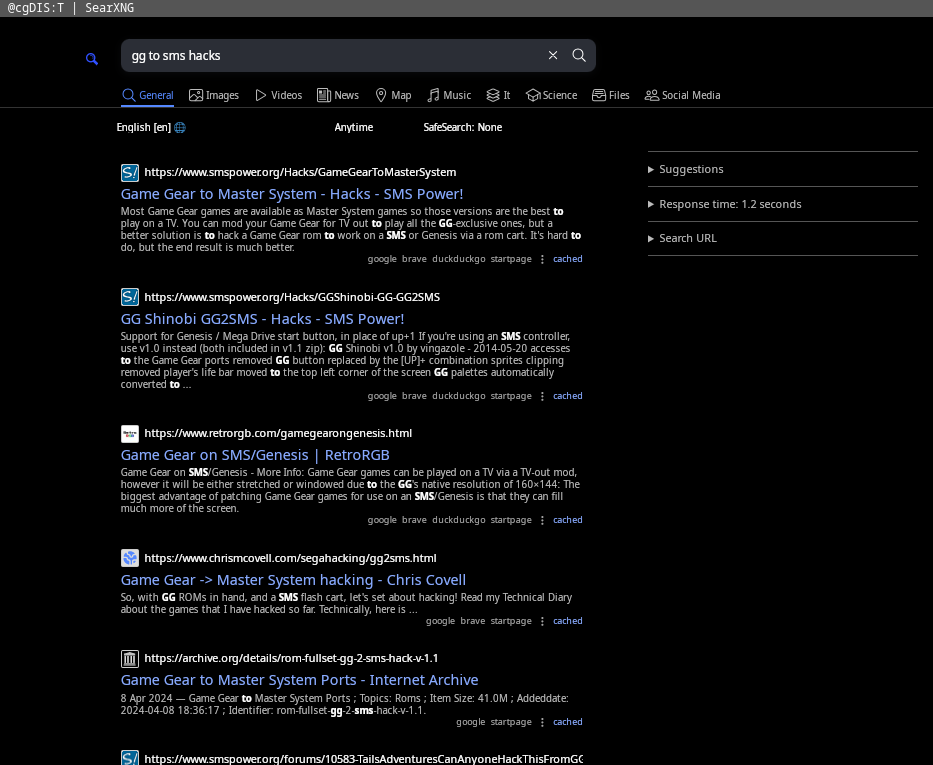Image resolution: width=933 pixels, height=765 pixels.
Task: Open three-dot menu for GG Shinobi result
Action: click(x=542, y=396)
